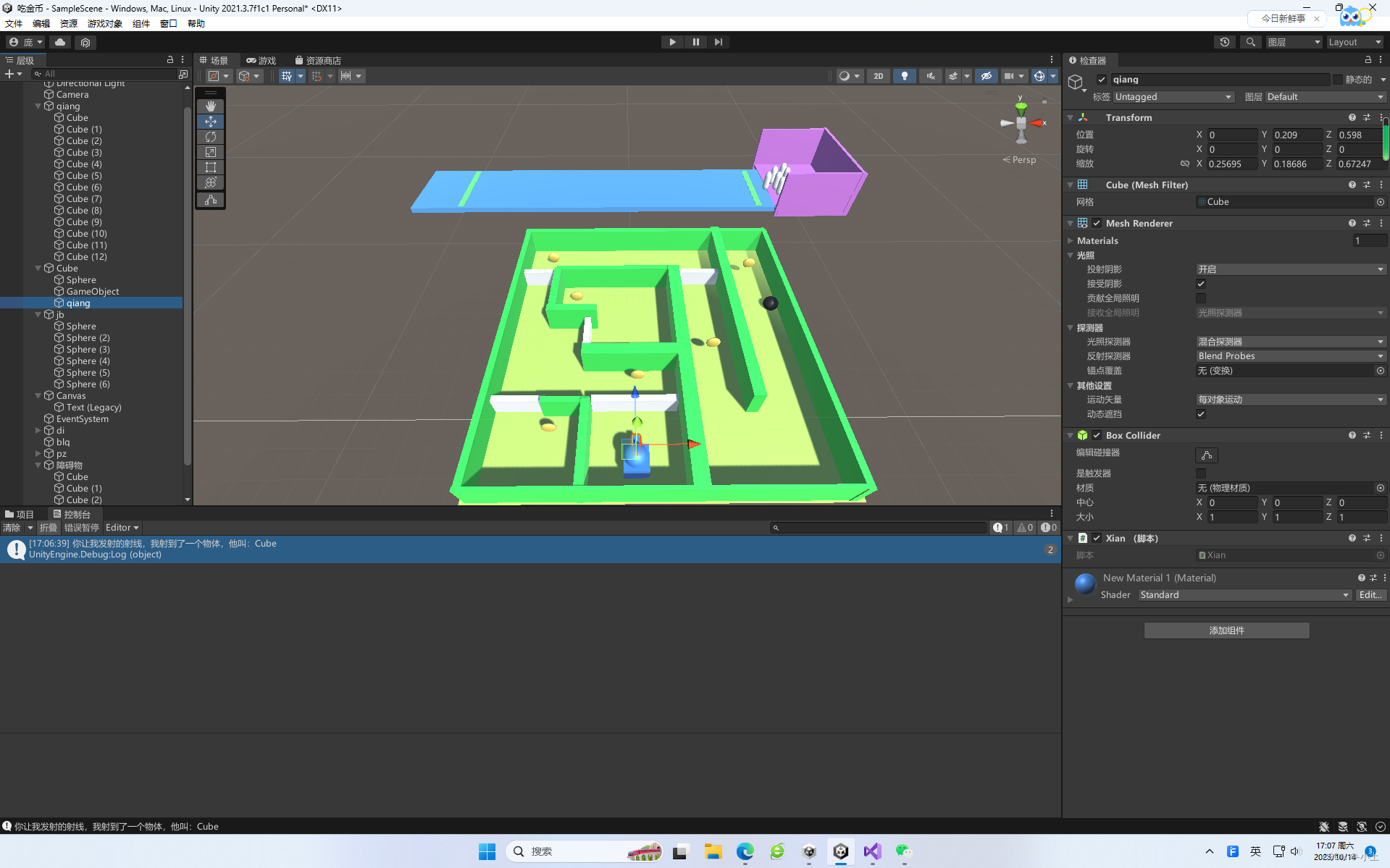Select the Hand view tool
The height and width of the screenshot is (868, 1390).
pos(211,106)
